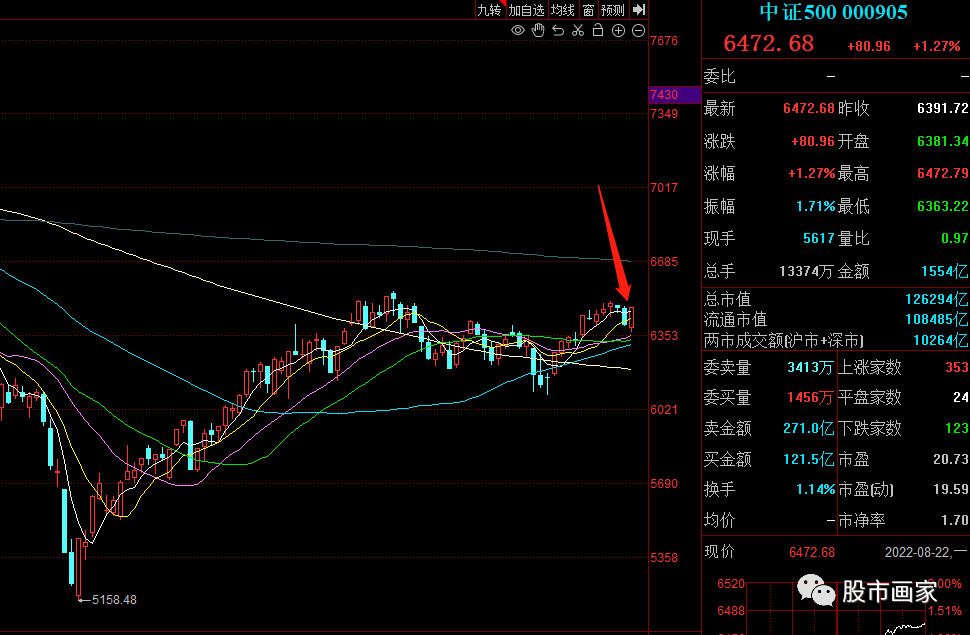Click the 7676 price axis label
Image resolution: width=970 pixels, height=635 pixels.
(x=664, y=41)
